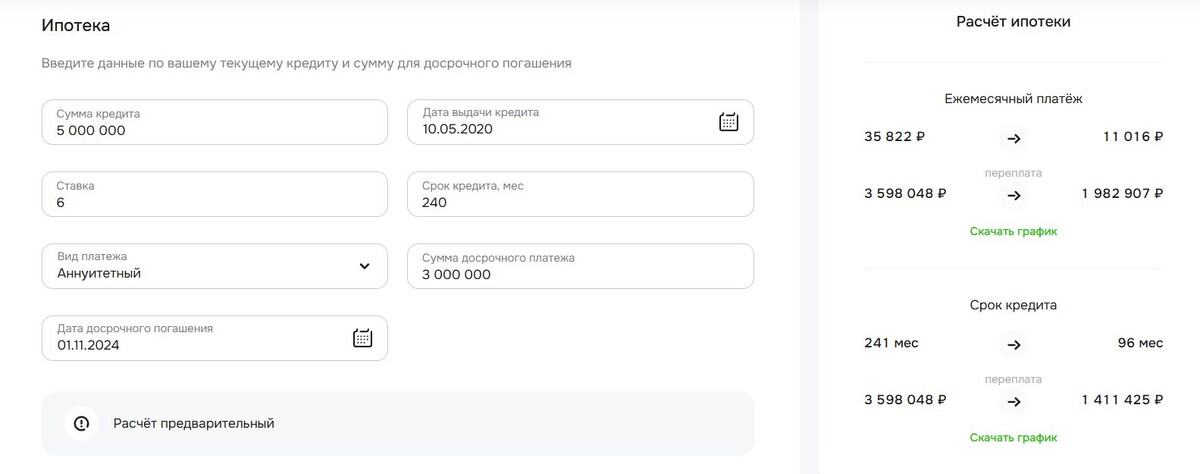Open calendar for Дата выдачи кредита
The width and height of the screenshot is (1200, 474).
729,122
